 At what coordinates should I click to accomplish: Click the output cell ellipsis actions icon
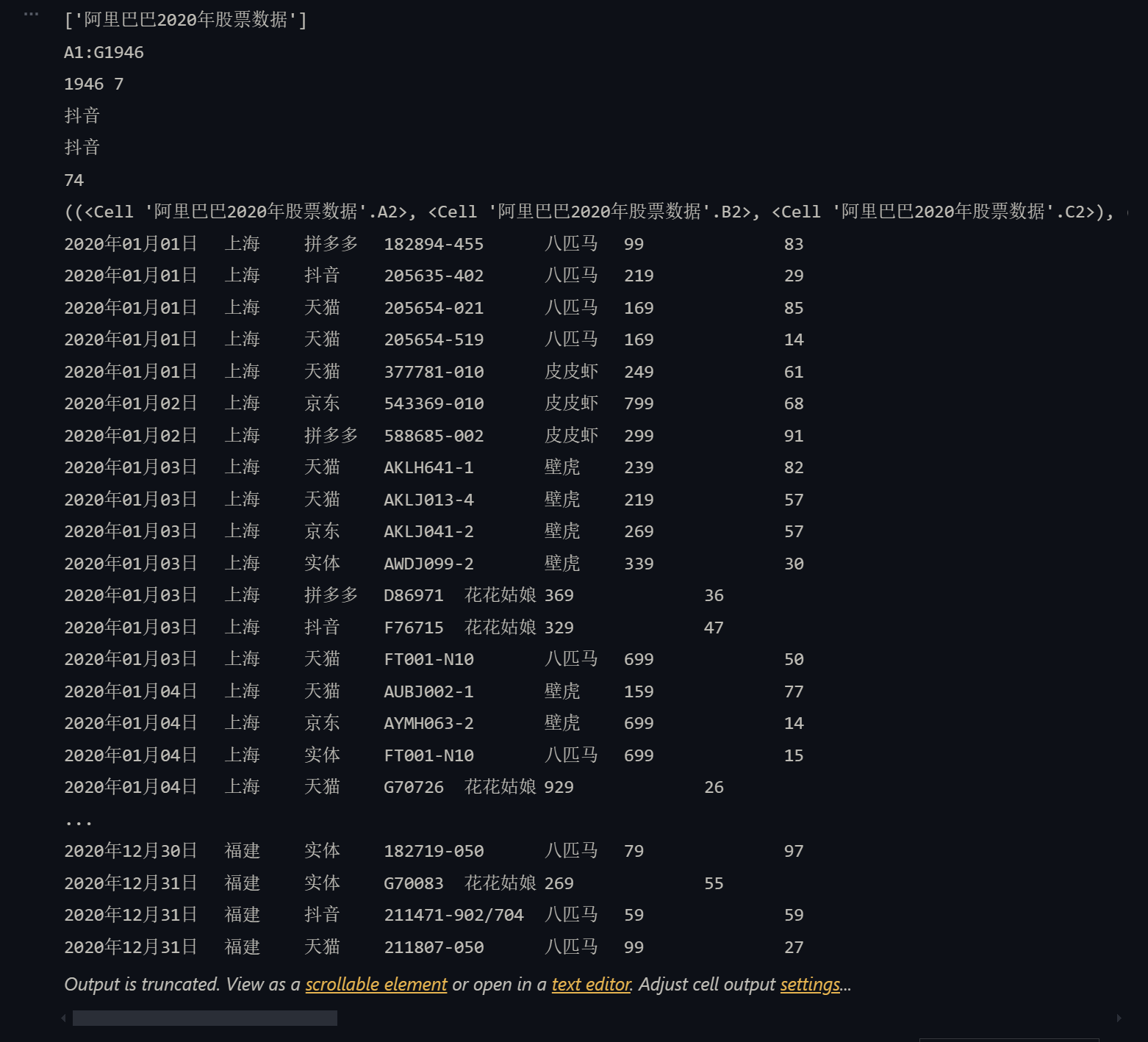click(31, 14)
